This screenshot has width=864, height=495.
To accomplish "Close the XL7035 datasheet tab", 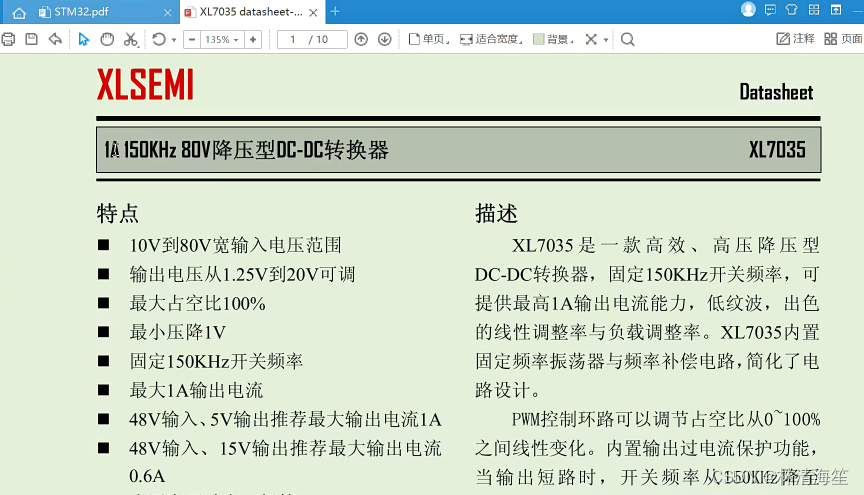I will tap(313, 12).
